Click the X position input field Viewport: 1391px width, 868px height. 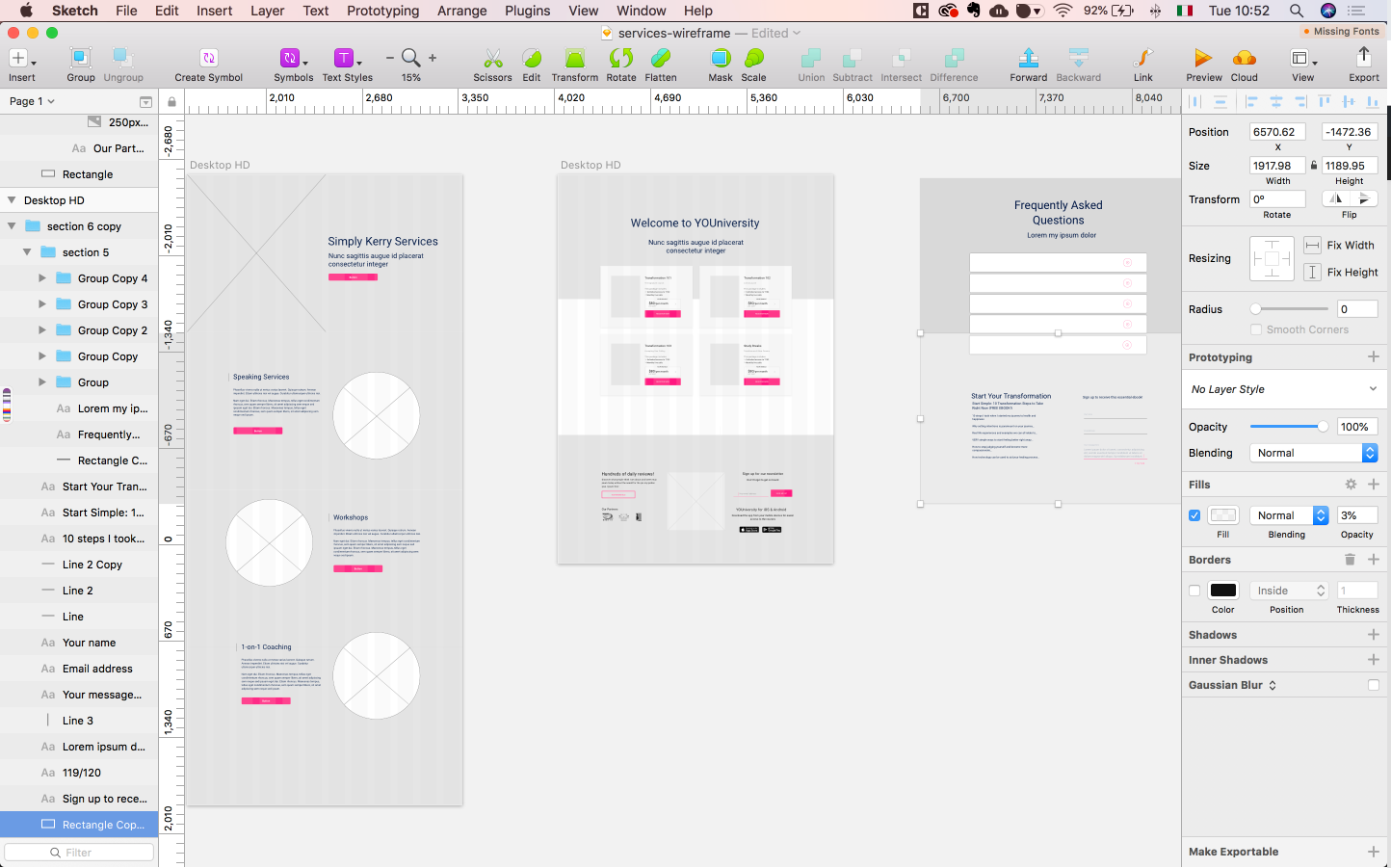(x=1277, y=132)
